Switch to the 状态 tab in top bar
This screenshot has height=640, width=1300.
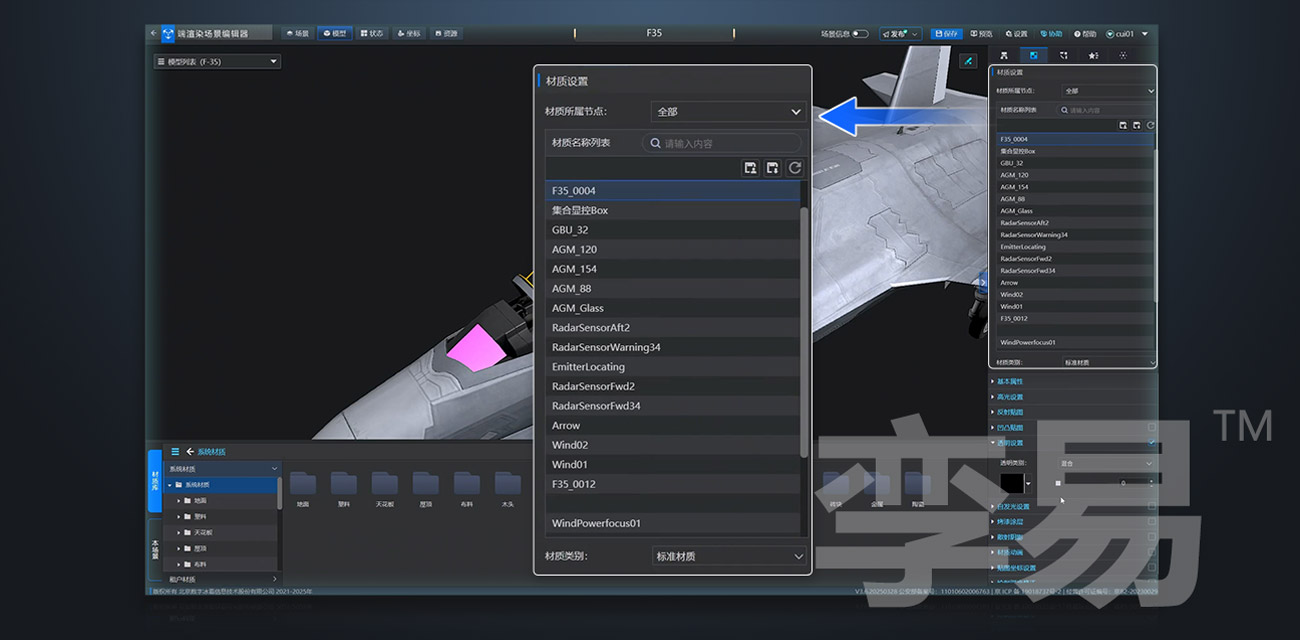(371, 33)
